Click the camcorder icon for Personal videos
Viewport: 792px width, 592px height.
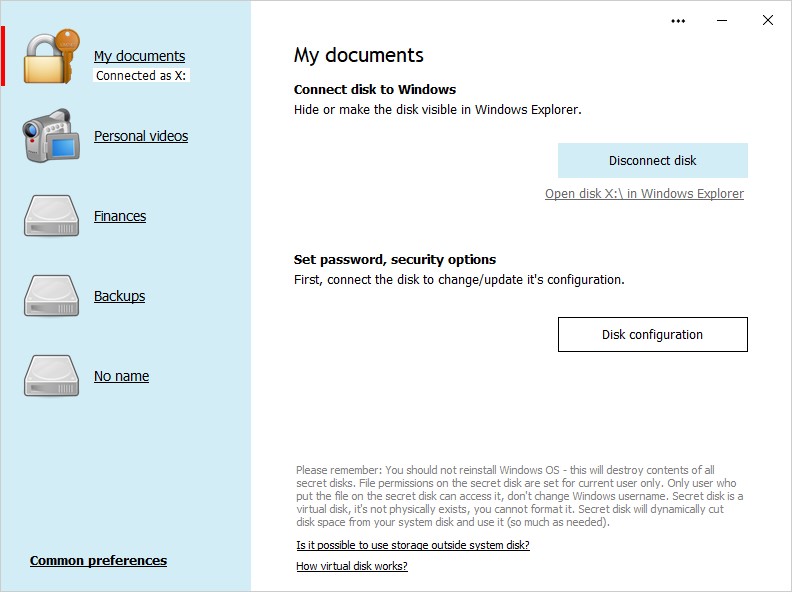click(51, 136)
